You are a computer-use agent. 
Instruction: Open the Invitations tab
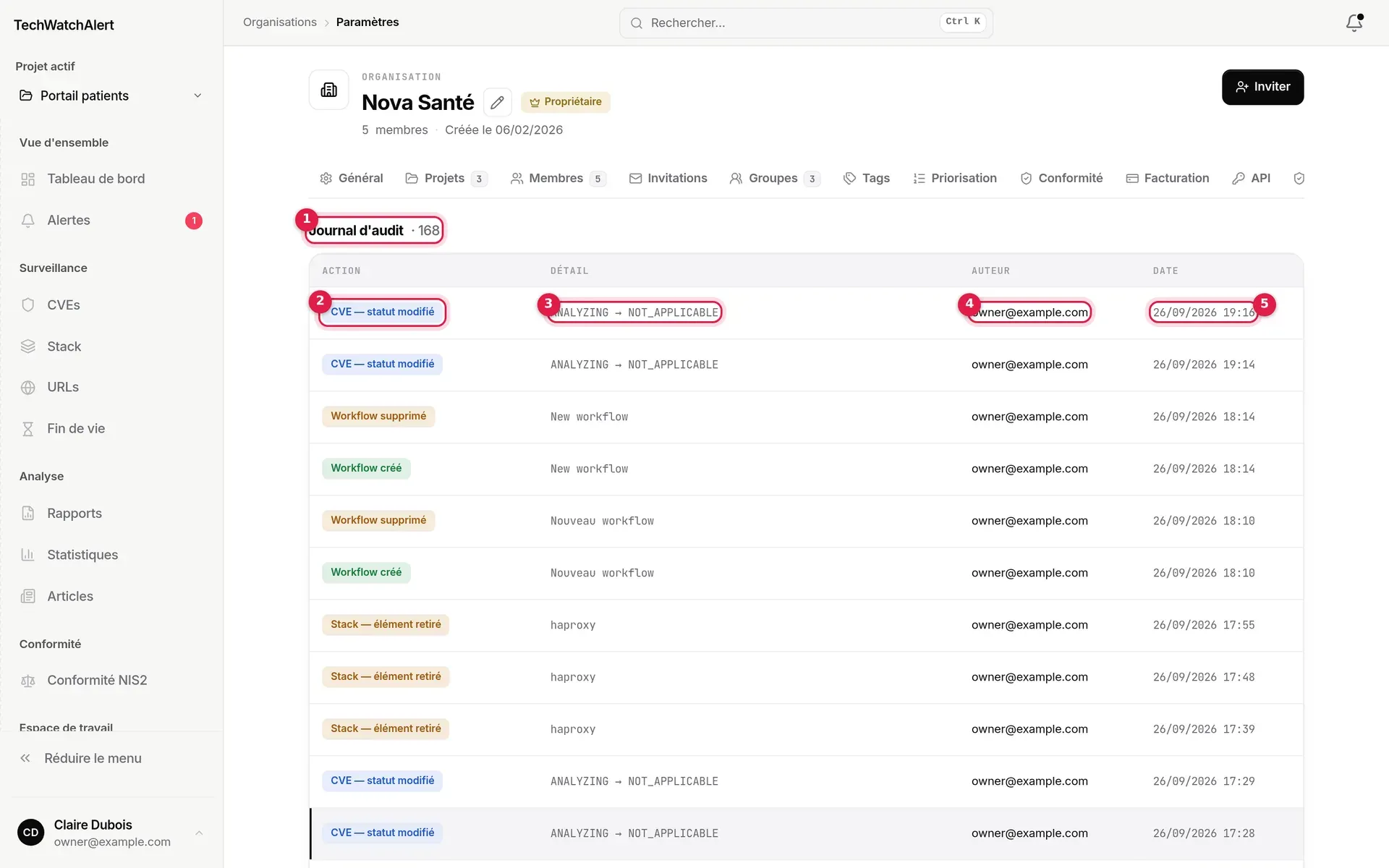[x=668, y=179]
